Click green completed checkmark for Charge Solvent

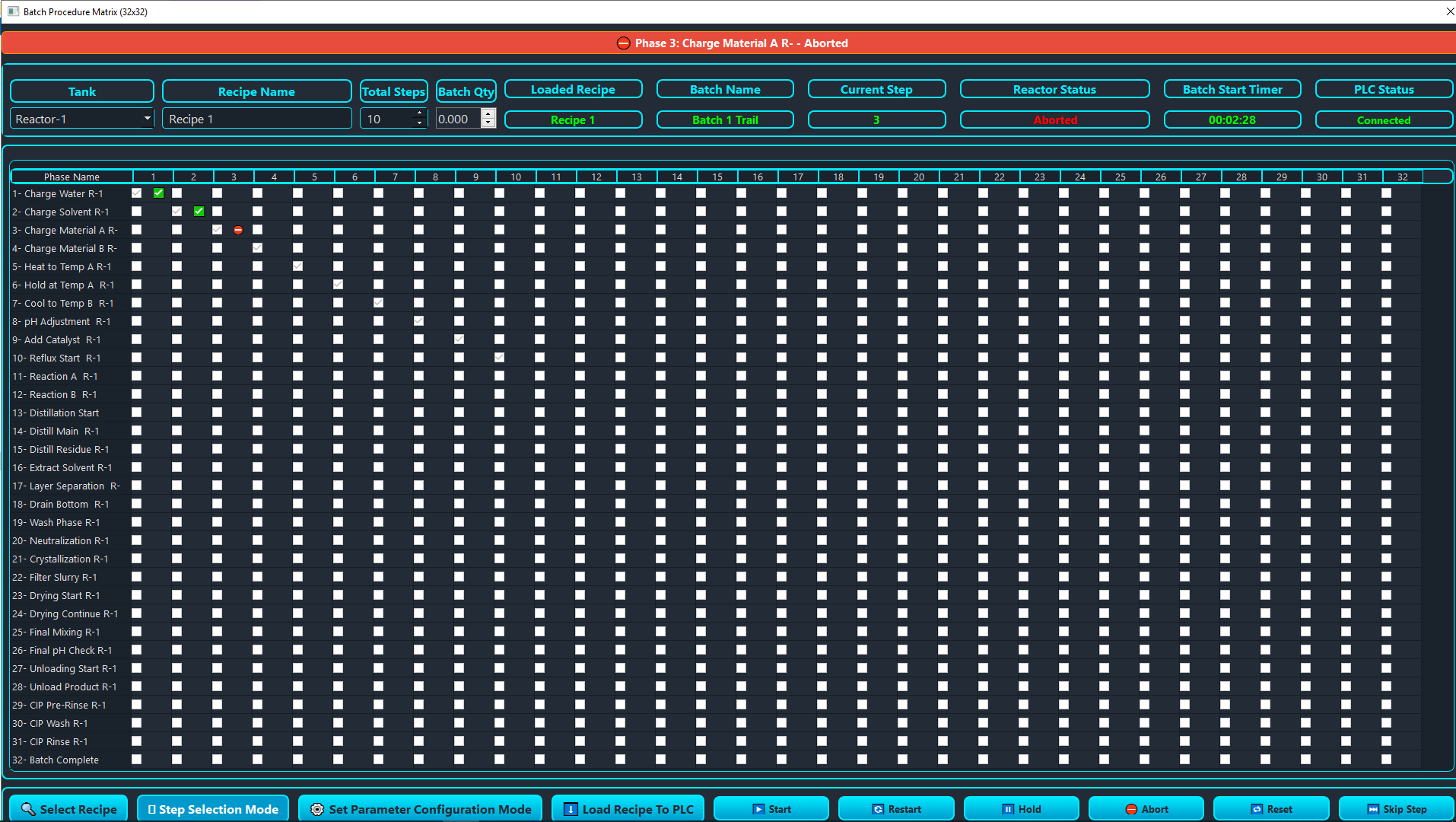coord(199,212)
